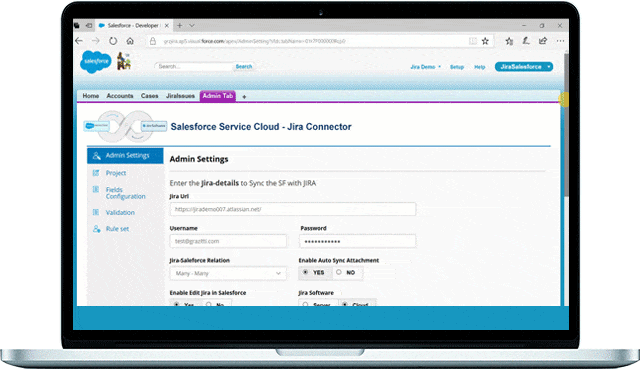Select Server for Jira Software
The height and width of the screenshot is (369, 640).
(x=305, y=304)
